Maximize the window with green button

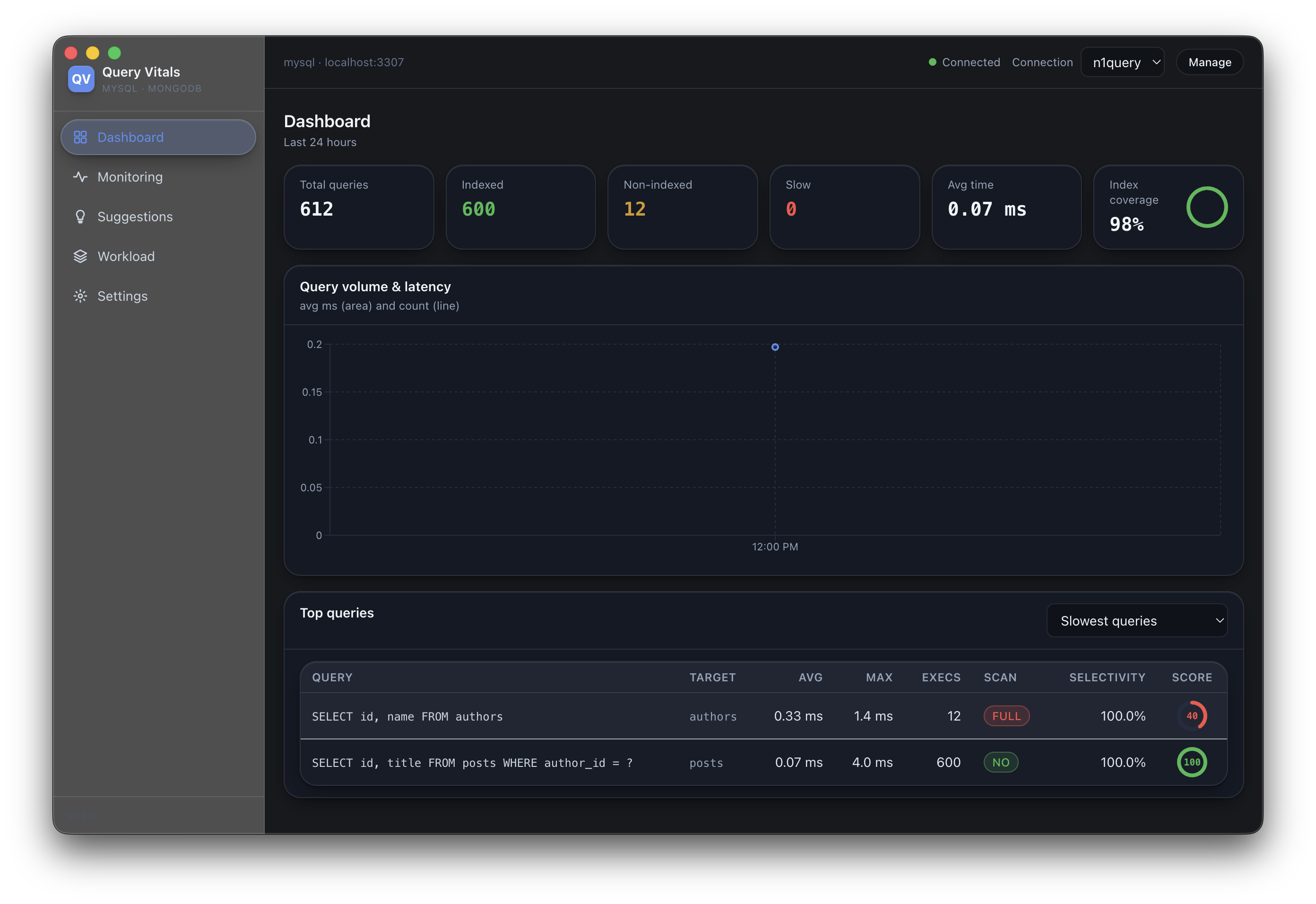point(114,52)
